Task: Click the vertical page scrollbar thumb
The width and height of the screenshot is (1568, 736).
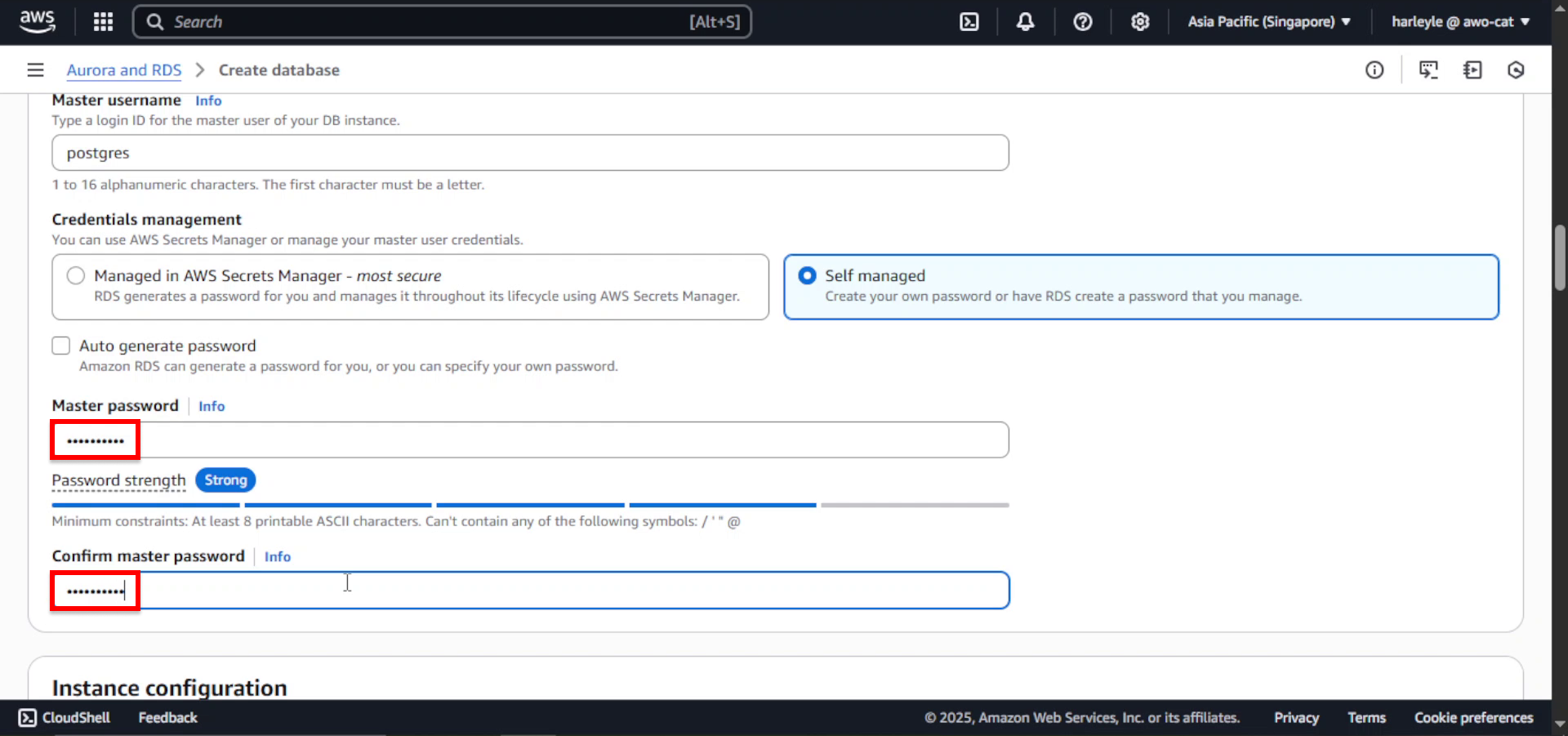Action: (1560, 257)
